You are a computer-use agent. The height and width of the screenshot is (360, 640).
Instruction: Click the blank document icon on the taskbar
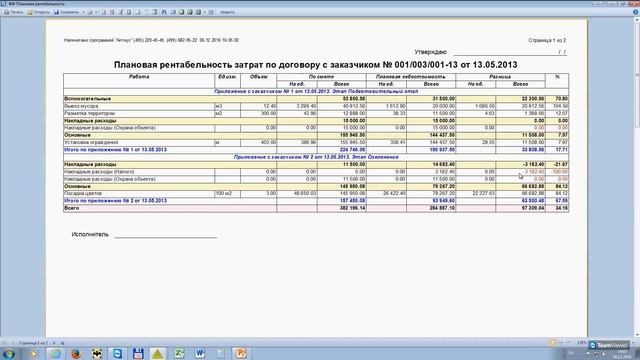pyautogui.click(x=220, y=353)
